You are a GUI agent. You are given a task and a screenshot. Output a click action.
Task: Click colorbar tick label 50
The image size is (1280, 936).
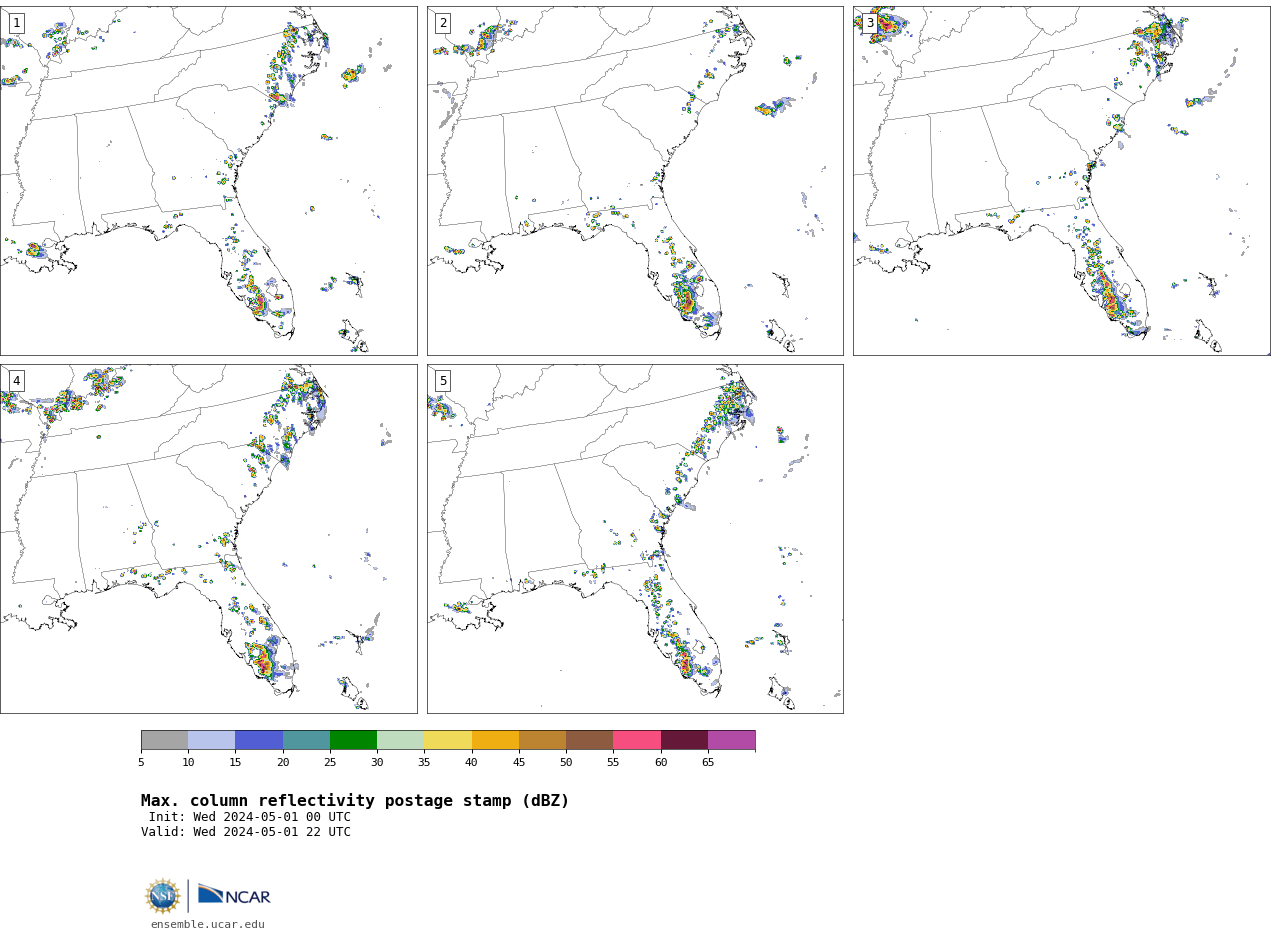(566, 763)
